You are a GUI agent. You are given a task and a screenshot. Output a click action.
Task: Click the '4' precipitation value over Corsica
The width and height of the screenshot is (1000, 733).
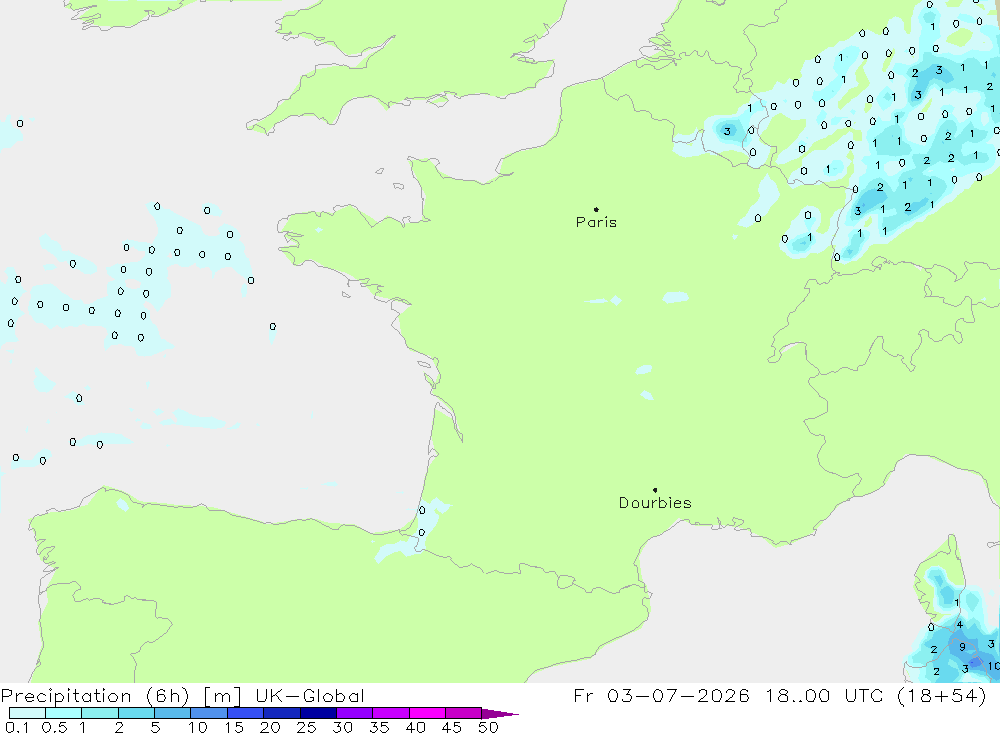(959, 625)
